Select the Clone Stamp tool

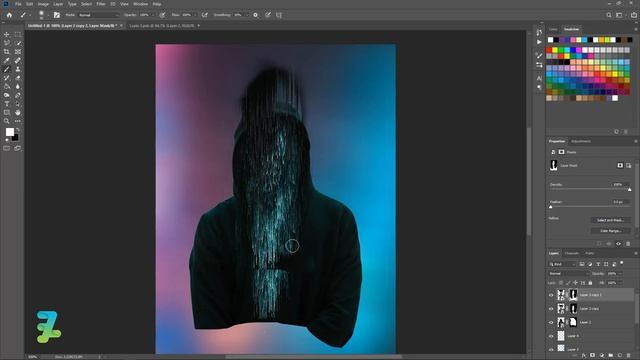pyautogui.click(x=18, y=69)
